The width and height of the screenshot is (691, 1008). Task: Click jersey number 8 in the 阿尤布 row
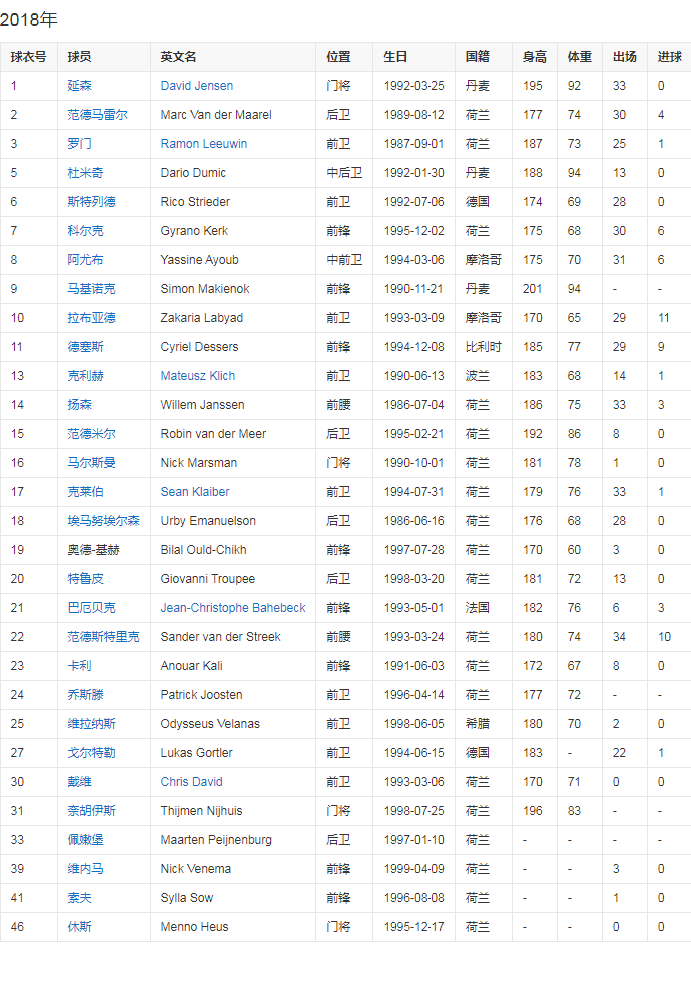point(14,260)
